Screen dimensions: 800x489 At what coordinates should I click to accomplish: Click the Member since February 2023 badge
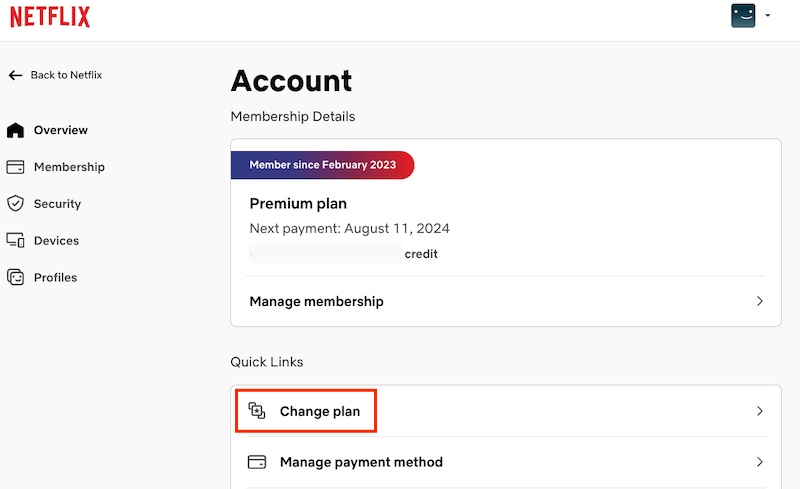coord(322,165)
